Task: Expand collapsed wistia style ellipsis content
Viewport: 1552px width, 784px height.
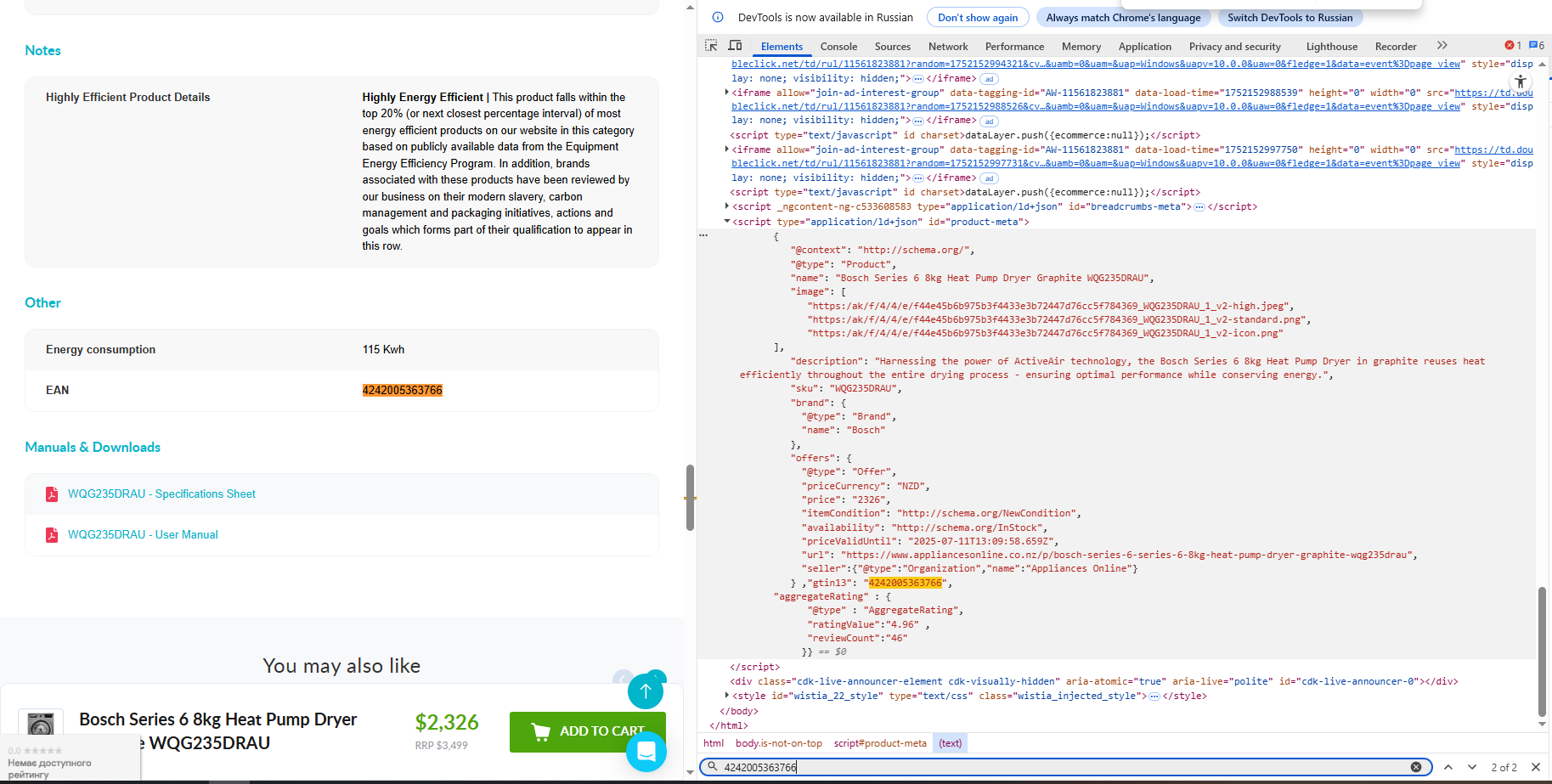Action: point(1154,697)
